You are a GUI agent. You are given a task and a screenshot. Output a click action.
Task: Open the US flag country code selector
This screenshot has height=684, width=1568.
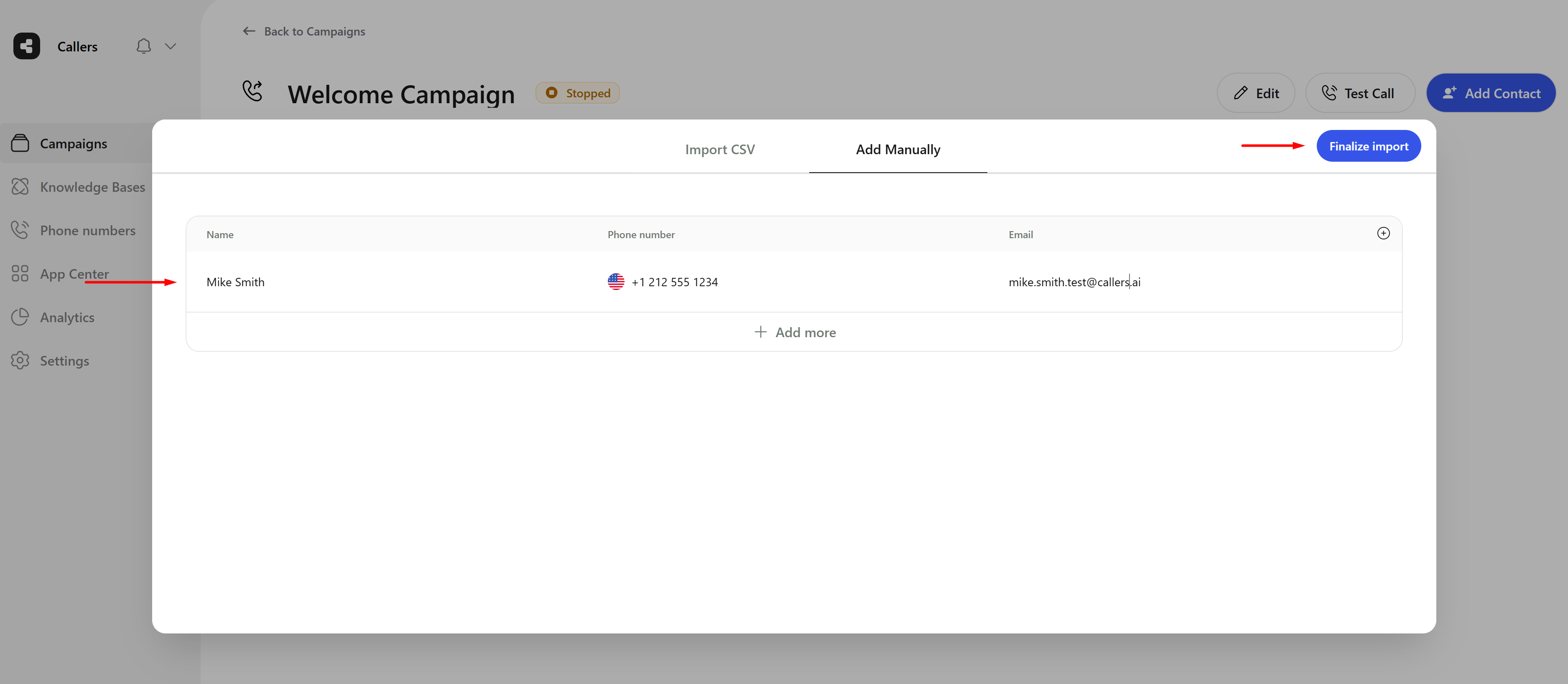tap(615, 282)
